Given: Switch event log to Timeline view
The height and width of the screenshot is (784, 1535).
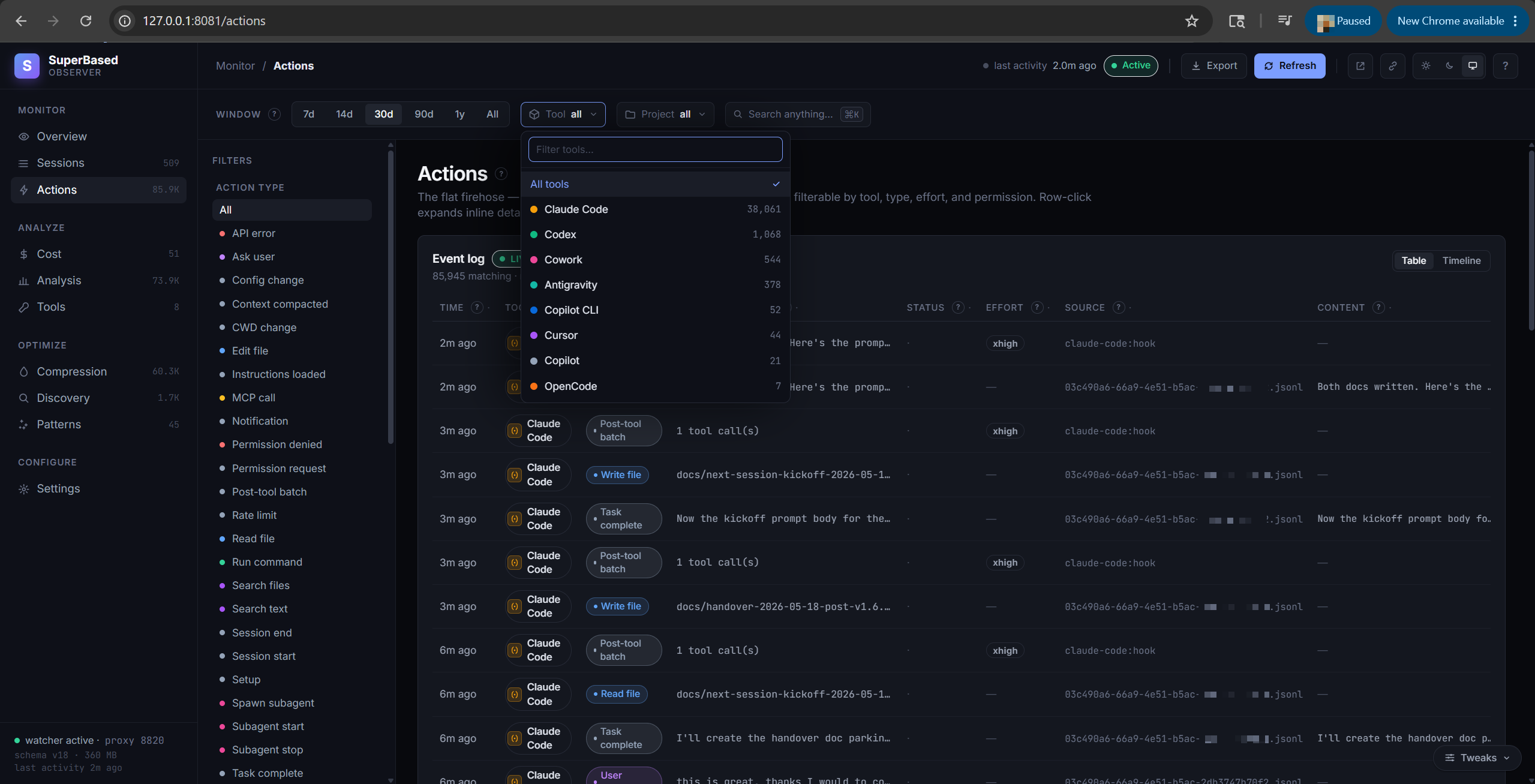Looking at the screenshot, I should point(1461,261).
